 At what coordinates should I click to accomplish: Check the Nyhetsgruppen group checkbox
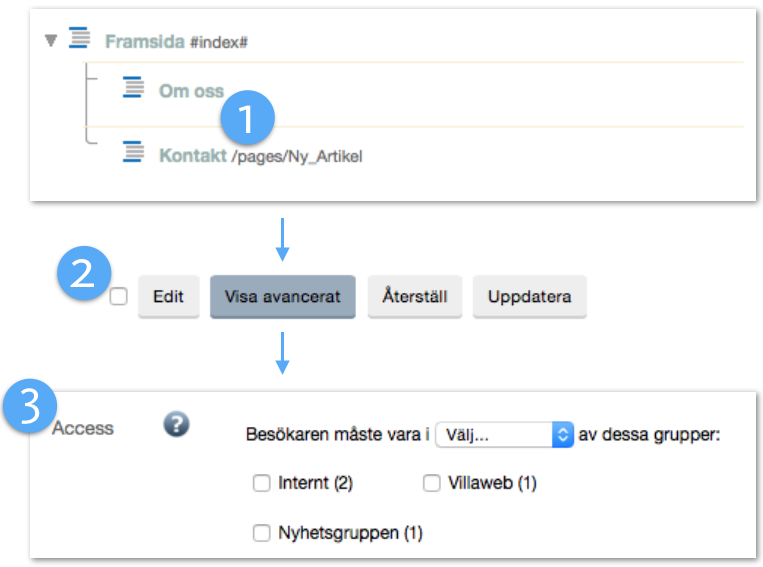(262, 533)
